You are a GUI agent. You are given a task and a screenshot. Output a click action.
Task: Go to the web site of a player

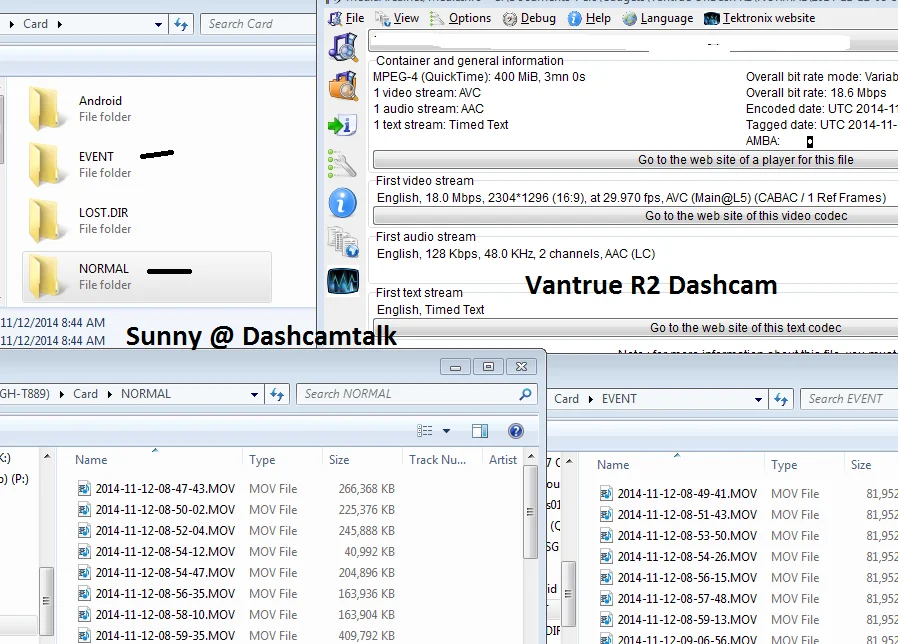pyautogui.click(x=635, y=160)
